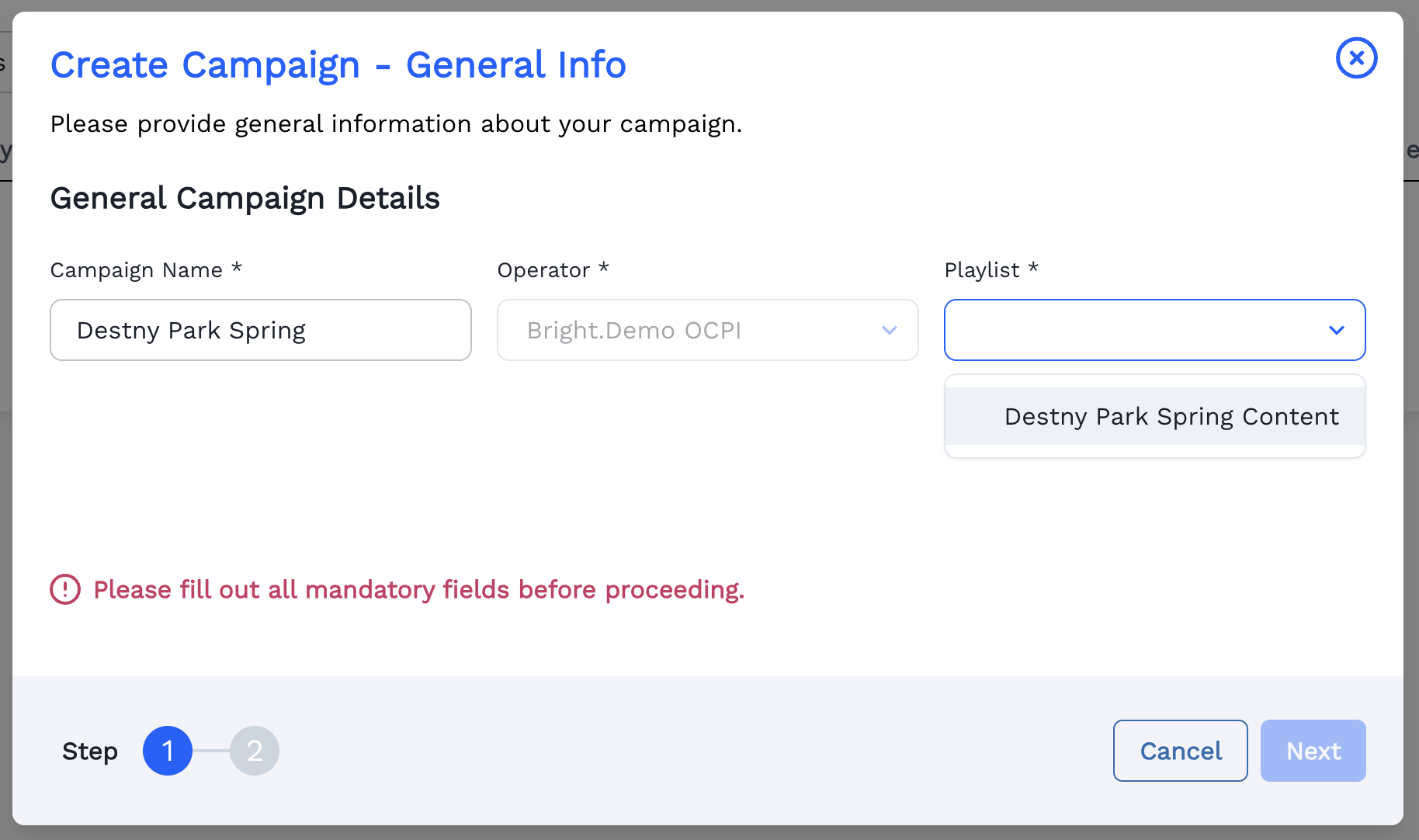Click the Create Campaign dialog title

point(338,64)
